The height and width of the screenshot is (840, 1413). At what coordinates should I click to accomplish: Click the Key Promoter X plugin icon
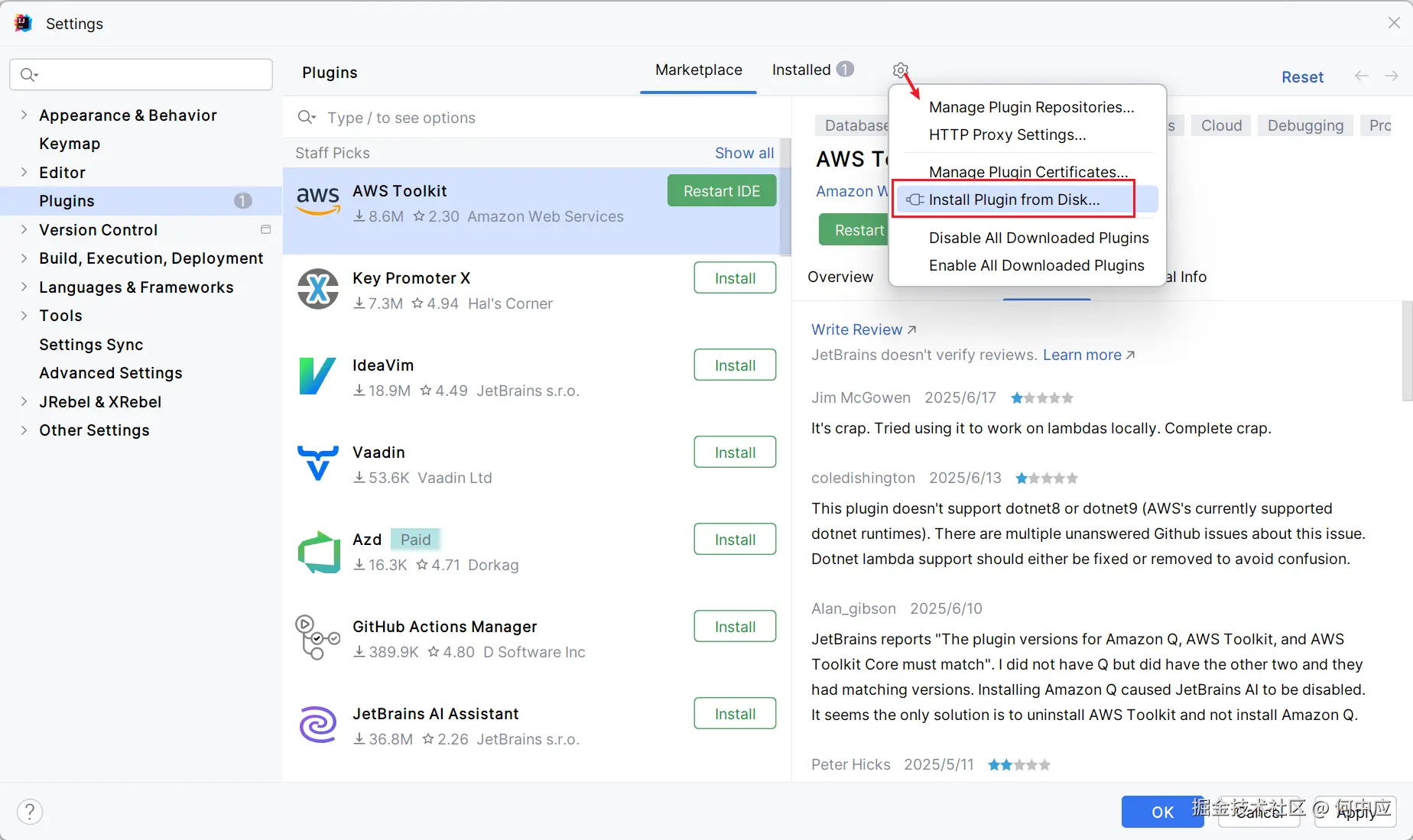coord(318,289)
